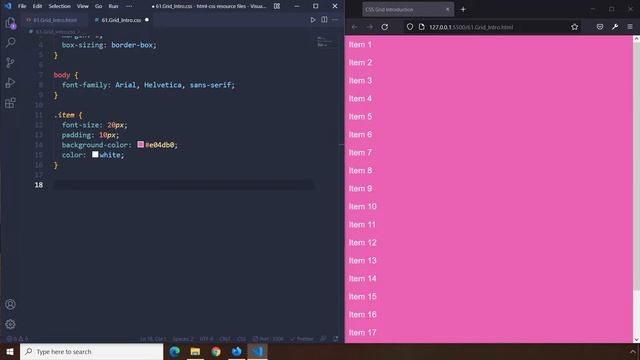Screen dimensions: 640x360
Task: Open the View menu
Action: tap(82, 6)
